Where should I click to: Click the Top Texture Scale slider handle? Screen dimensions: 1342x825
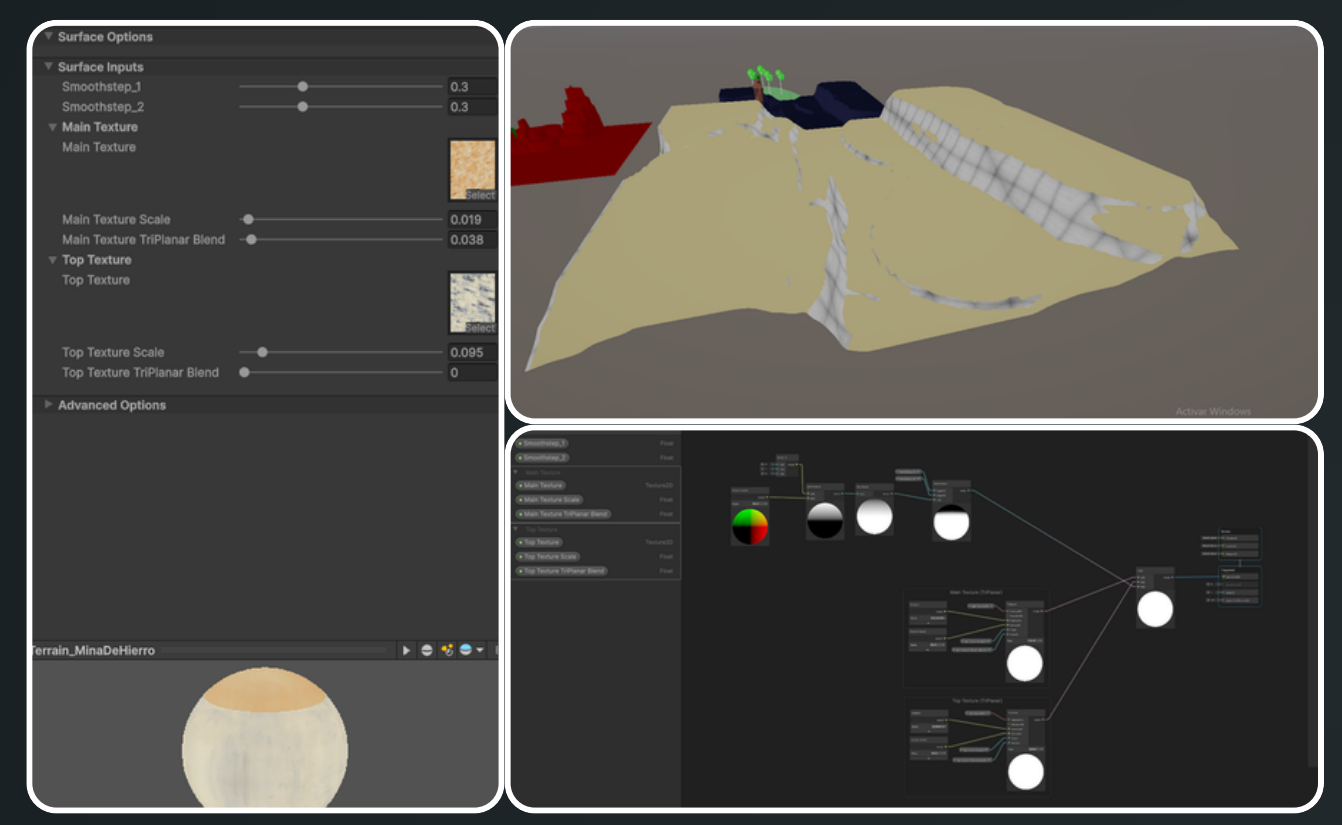pos(262,352)
